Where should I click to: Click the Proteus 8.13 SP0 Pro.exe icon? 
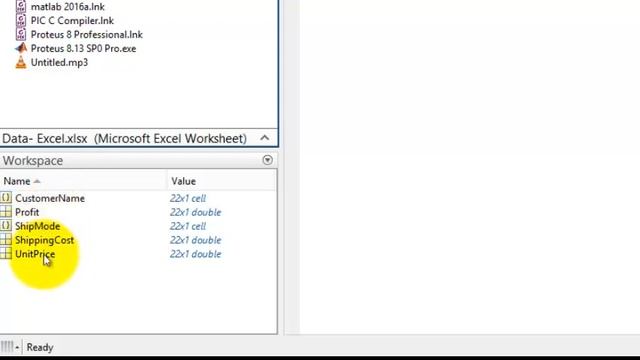point(21,48)
